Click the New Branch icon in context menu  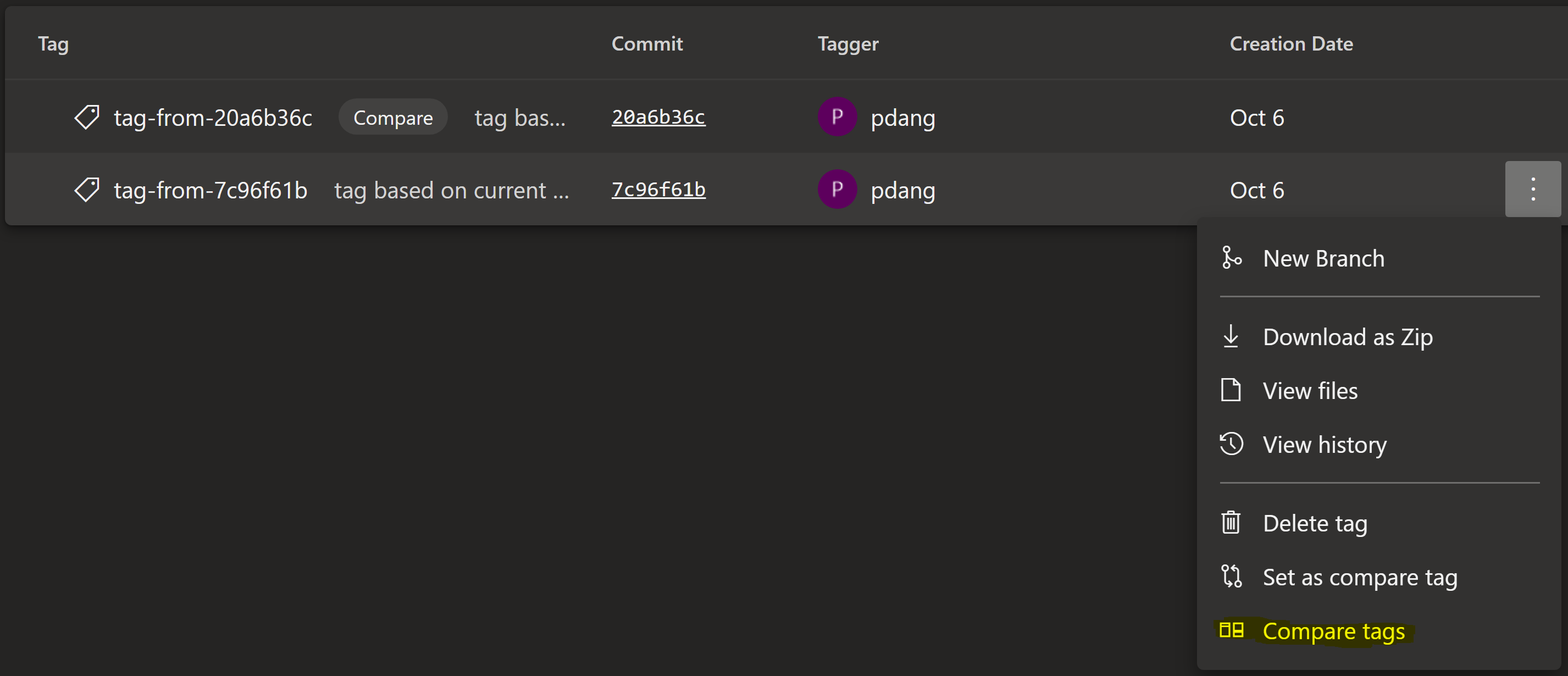[x=1232, y=257]
